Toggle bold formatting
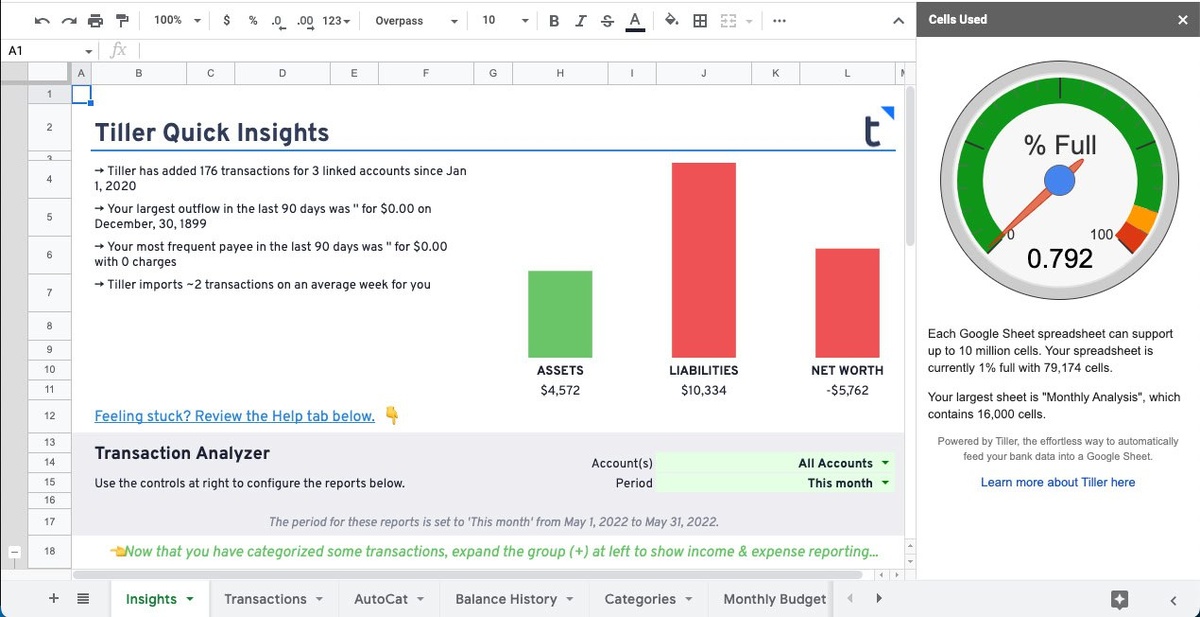 (554, 20)
